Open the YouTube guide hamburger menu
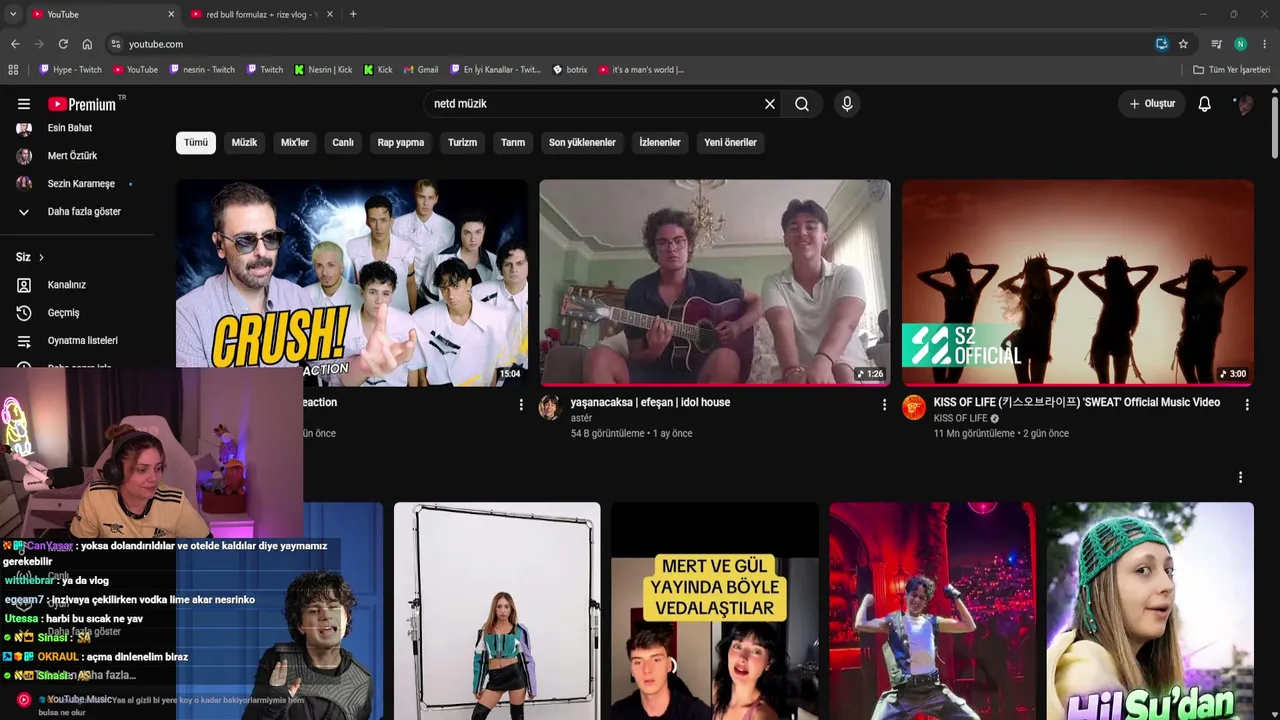The image size is (1280, 720). click(x=24, y=104)
